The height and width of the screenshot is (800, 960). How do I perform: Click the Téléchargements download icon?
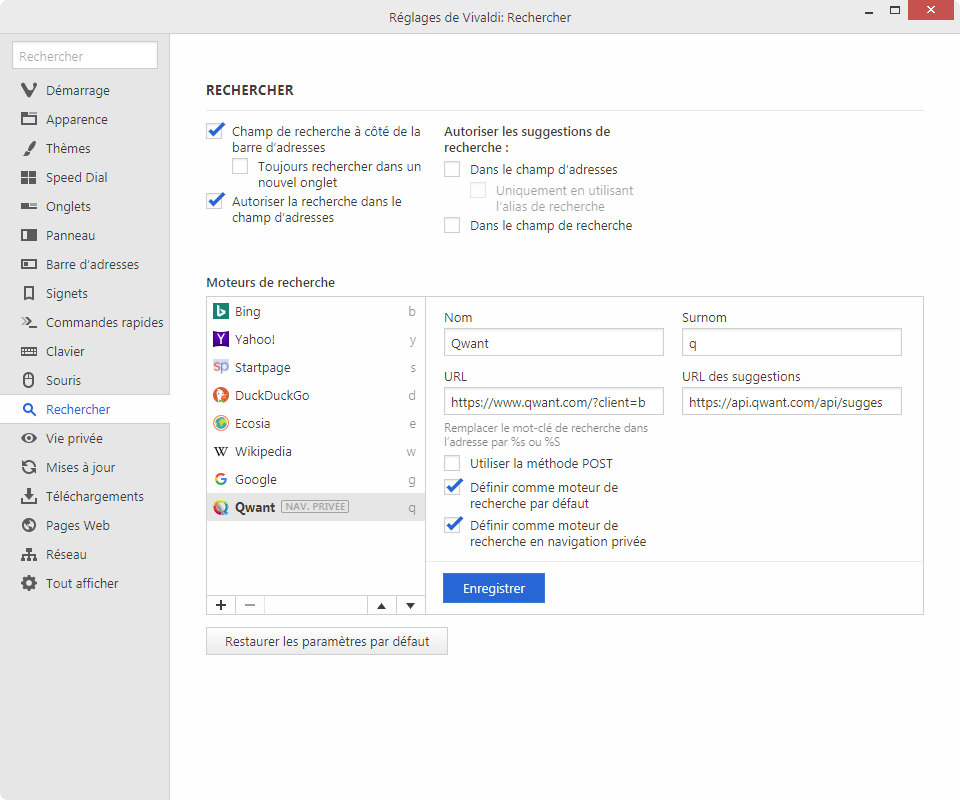click(x=29, y=496)
